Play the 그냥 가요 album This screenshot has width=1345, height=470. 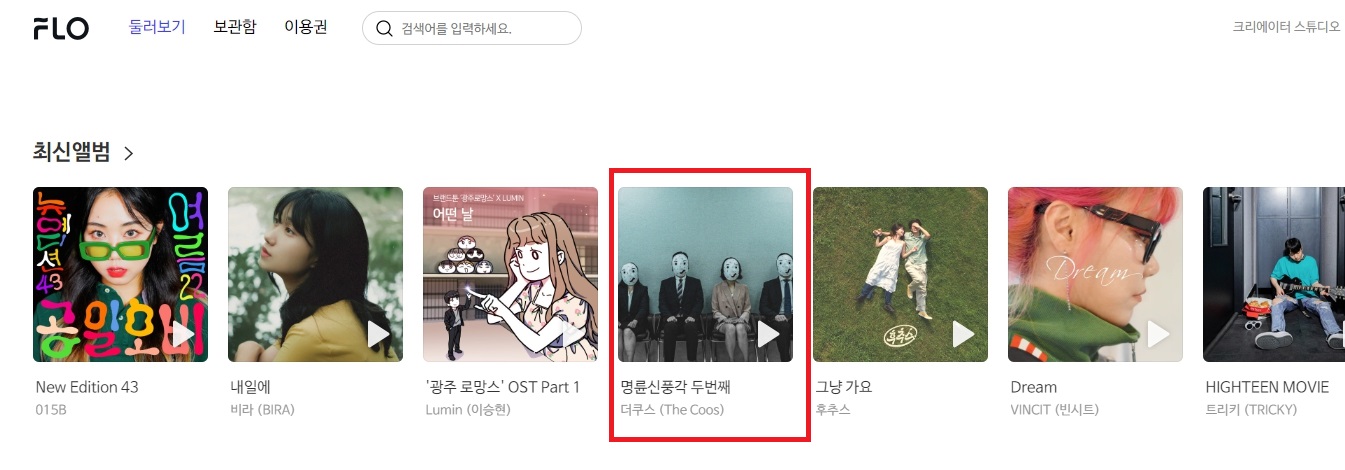[x=963, y=335]
